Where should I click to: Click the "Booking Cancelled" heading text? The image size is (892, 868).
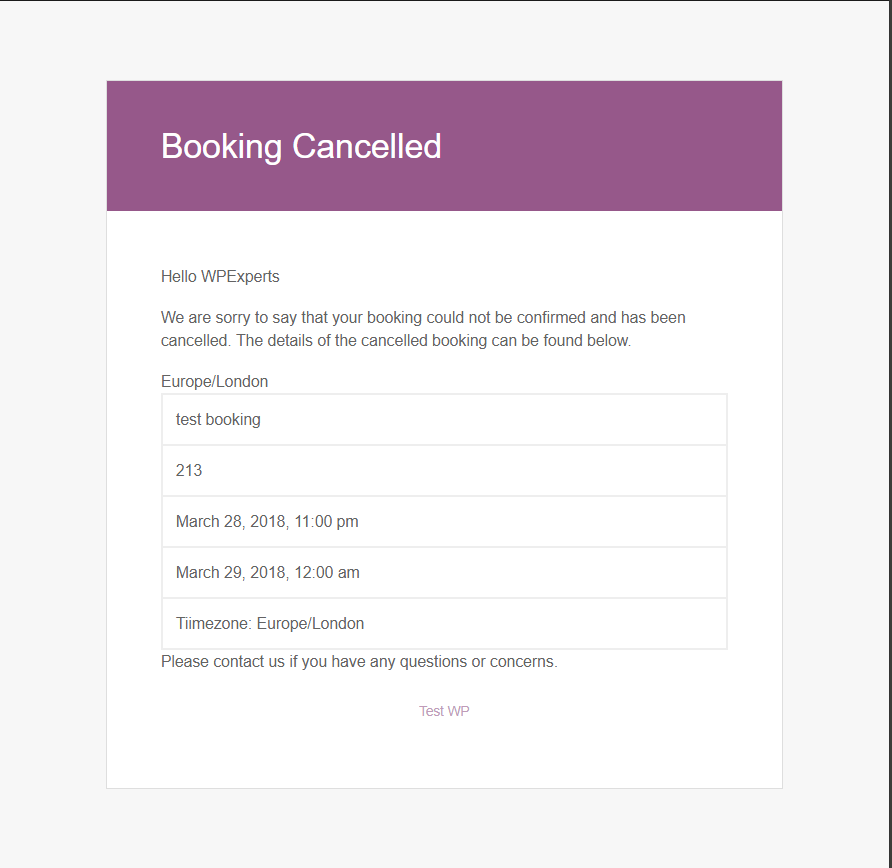301,146
